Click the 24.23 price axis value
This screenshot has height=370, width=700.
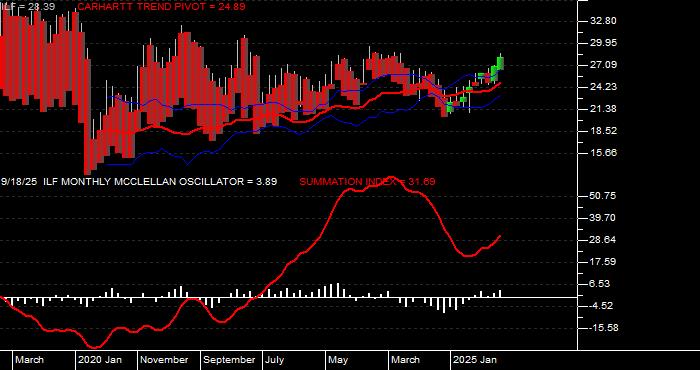coord(603,87)
